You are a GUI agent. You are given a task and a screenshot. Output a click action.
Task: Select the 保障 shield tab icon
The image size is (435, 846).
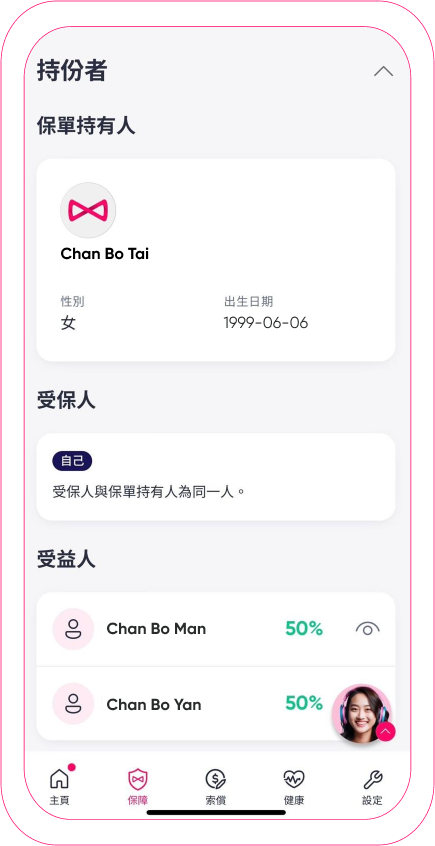[138, 779]
